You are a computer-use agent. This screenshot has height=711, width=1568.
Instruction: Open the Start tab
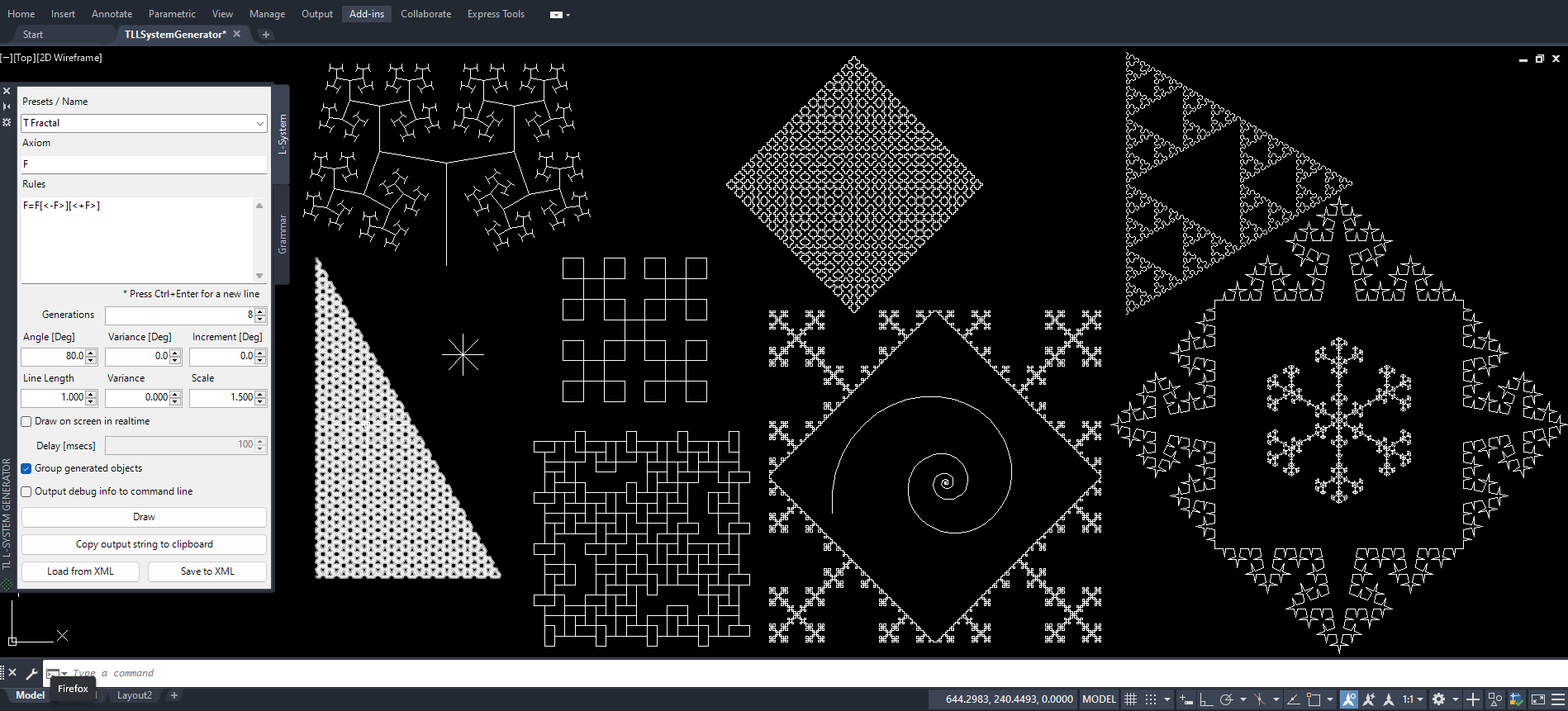pyautogui.click(x=33, y=35)
